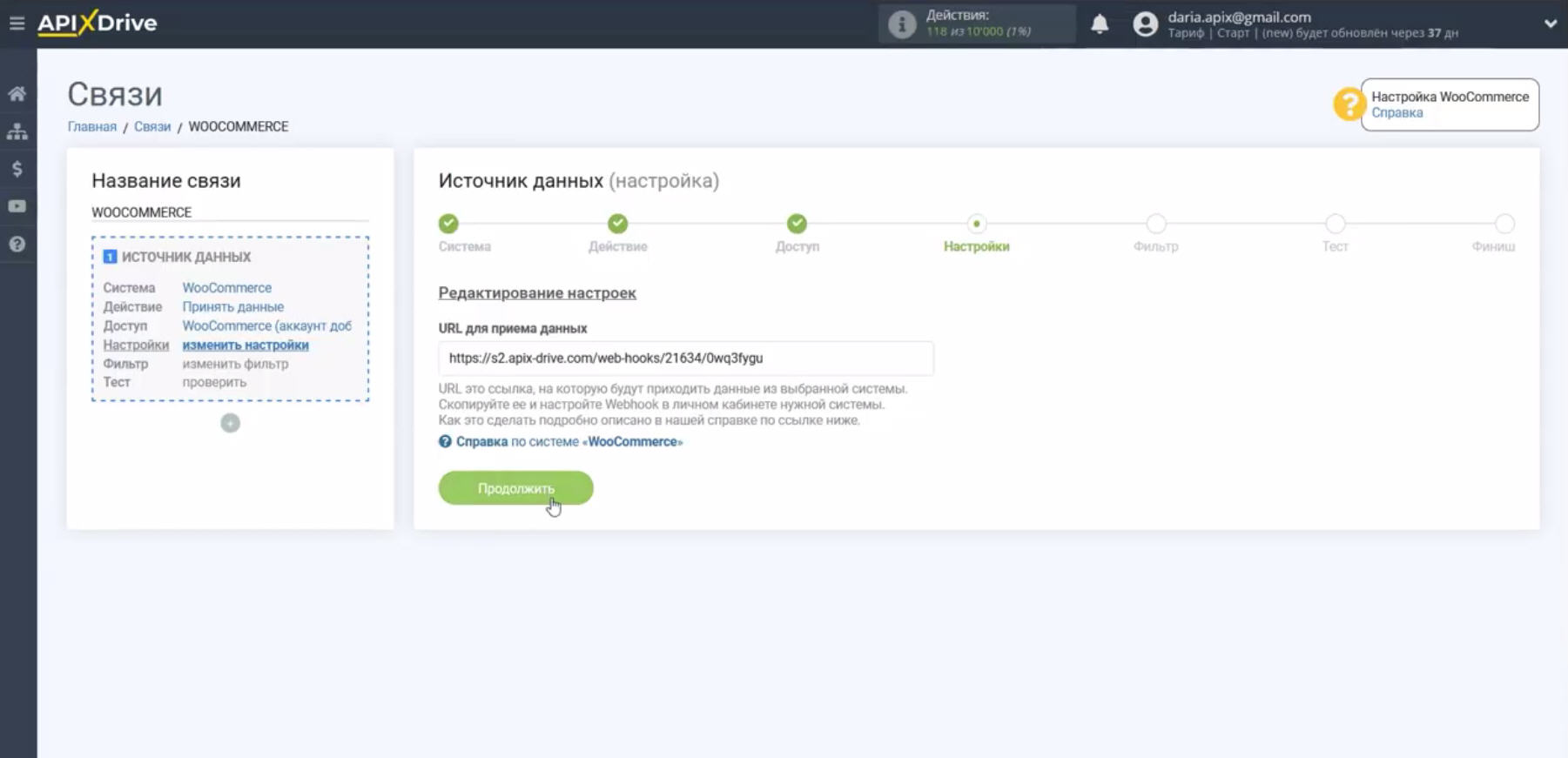Image resolution: width=1568 pixels, height=758 pixels.
Task: Open the video tutorials sidebar icon
Action: 17,206
